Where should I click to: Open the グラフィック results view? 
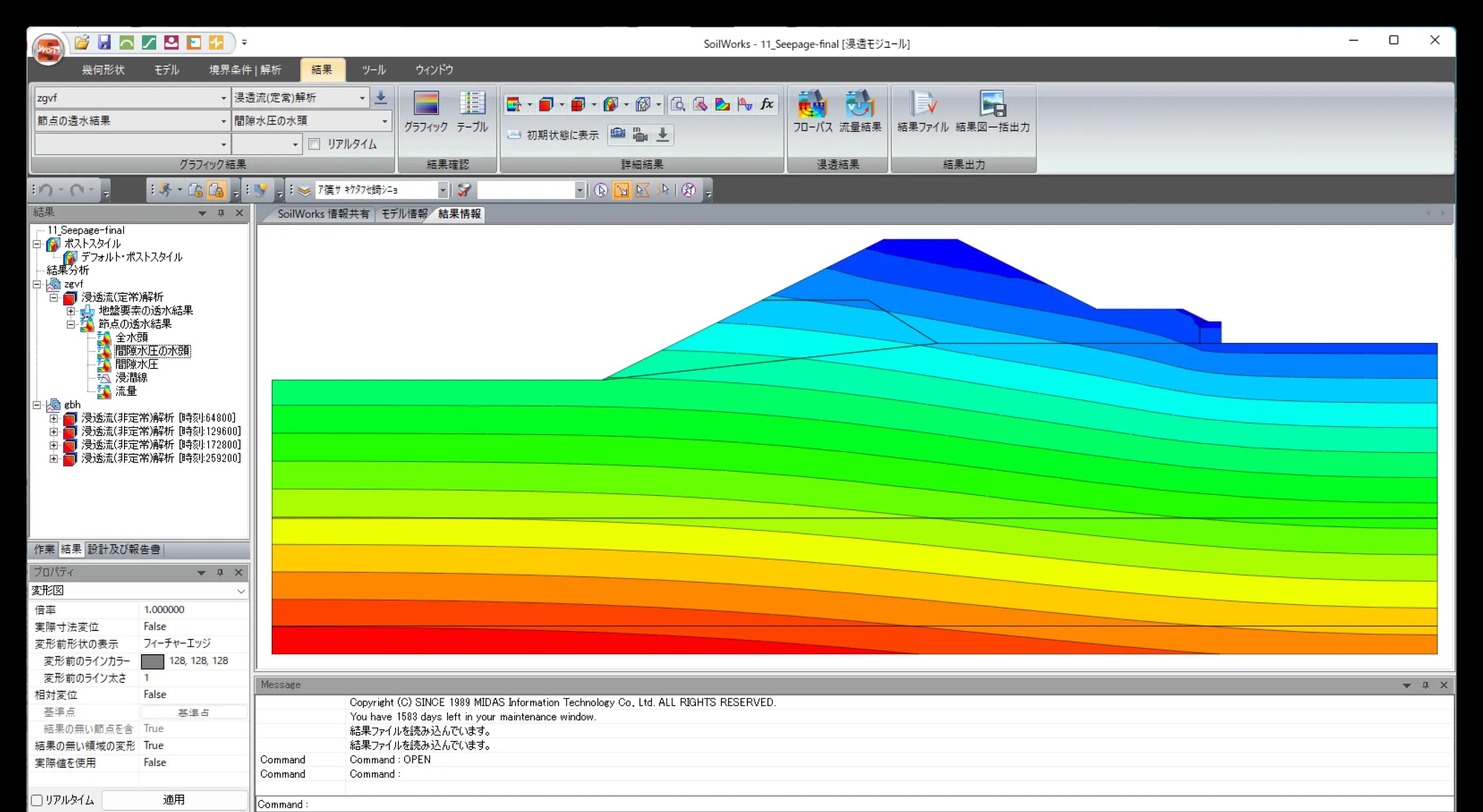[425, 112]
